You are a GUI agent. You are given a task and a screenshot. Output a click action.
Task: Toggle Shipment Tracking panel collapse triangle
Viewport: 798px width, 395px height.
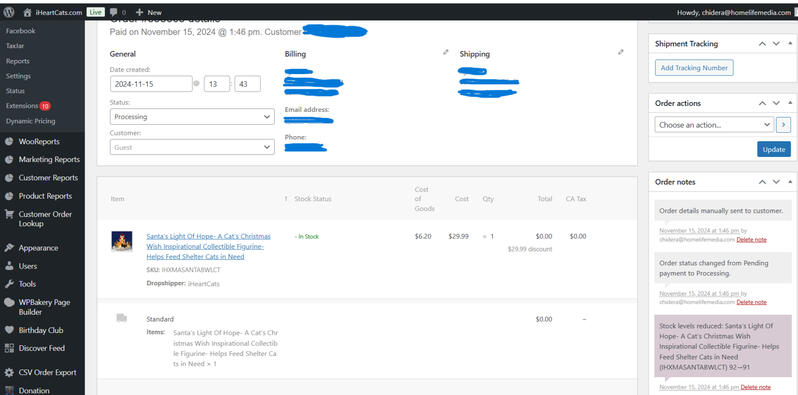(x=790, y=44)
